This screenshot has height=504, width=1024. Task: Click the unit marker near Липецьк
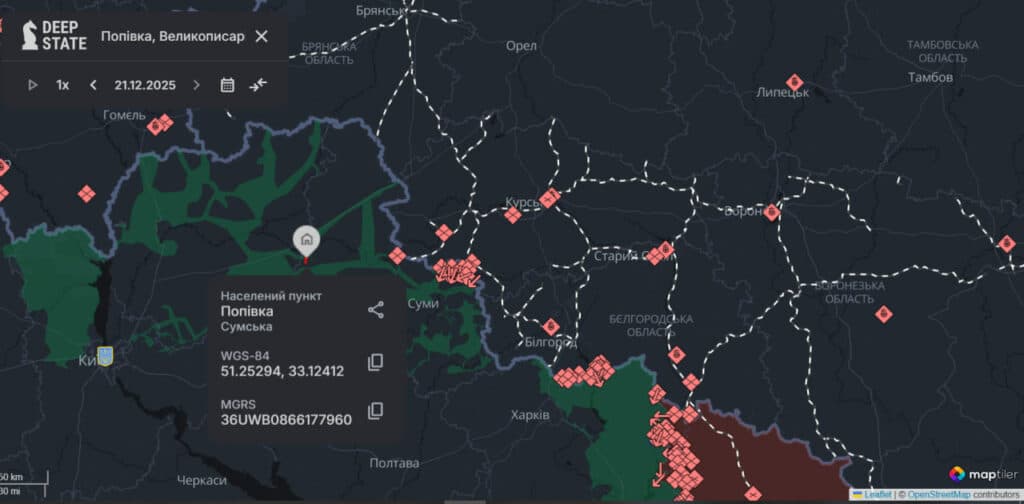[x=794, y=81]
